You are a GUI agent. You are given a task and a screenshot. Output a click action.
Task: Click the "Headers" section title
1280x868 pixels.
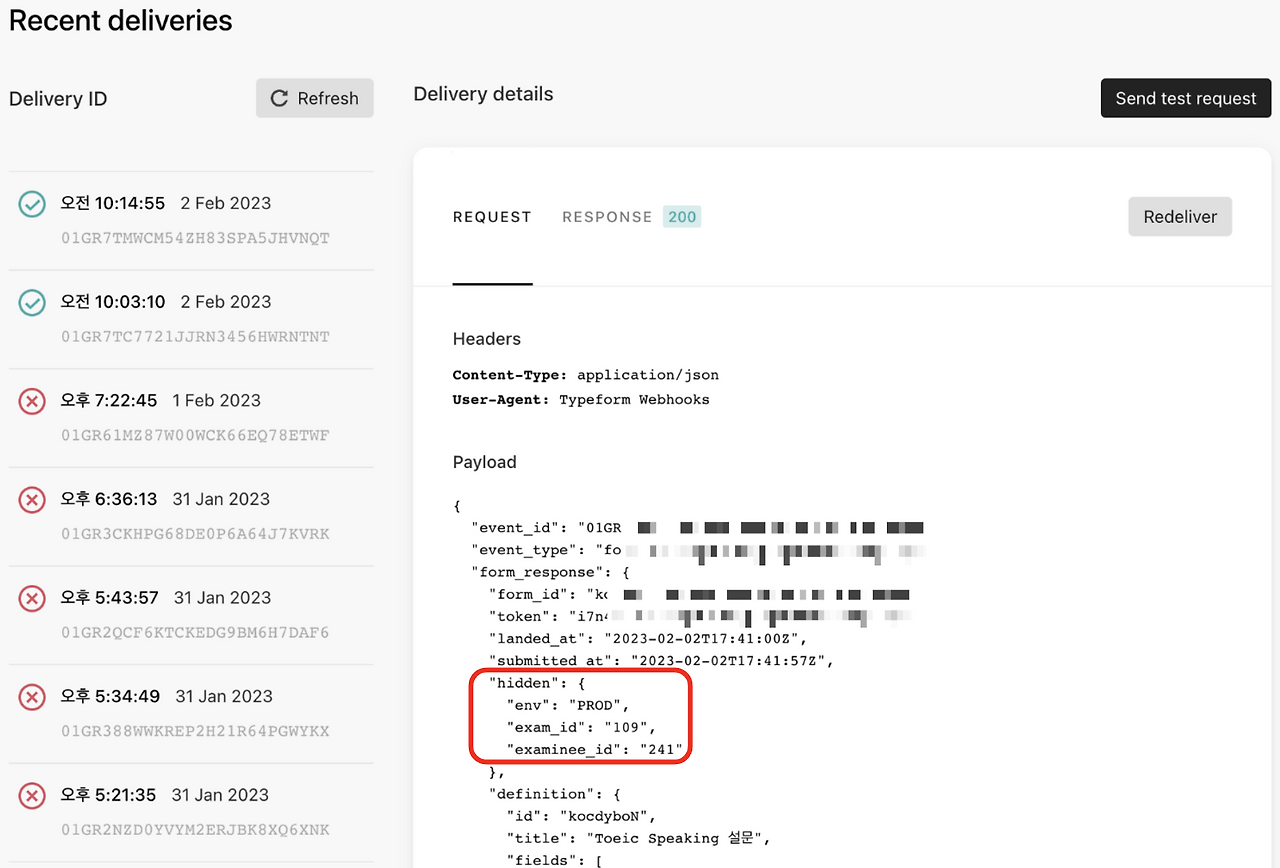(487, 339)
